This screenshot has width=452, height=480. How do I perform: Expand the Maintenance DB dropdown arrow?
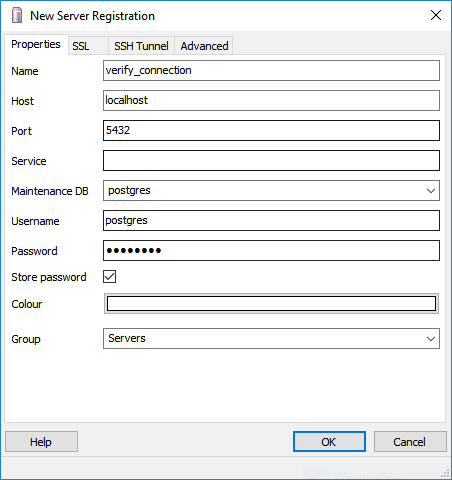(431, 191)
